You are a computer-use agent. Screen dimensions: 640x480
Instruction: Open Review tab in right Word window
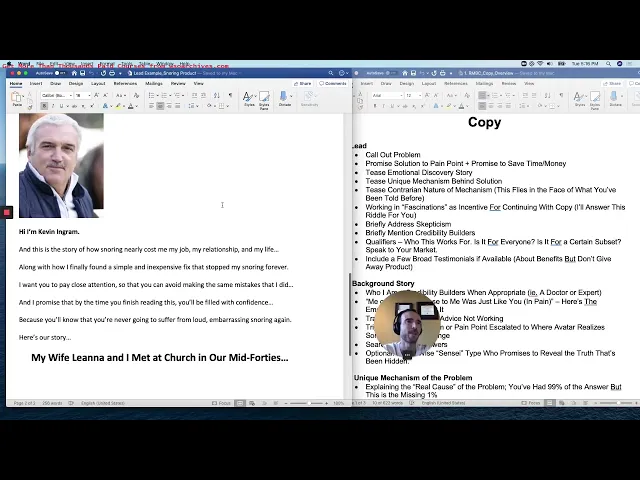click(509, 83)
